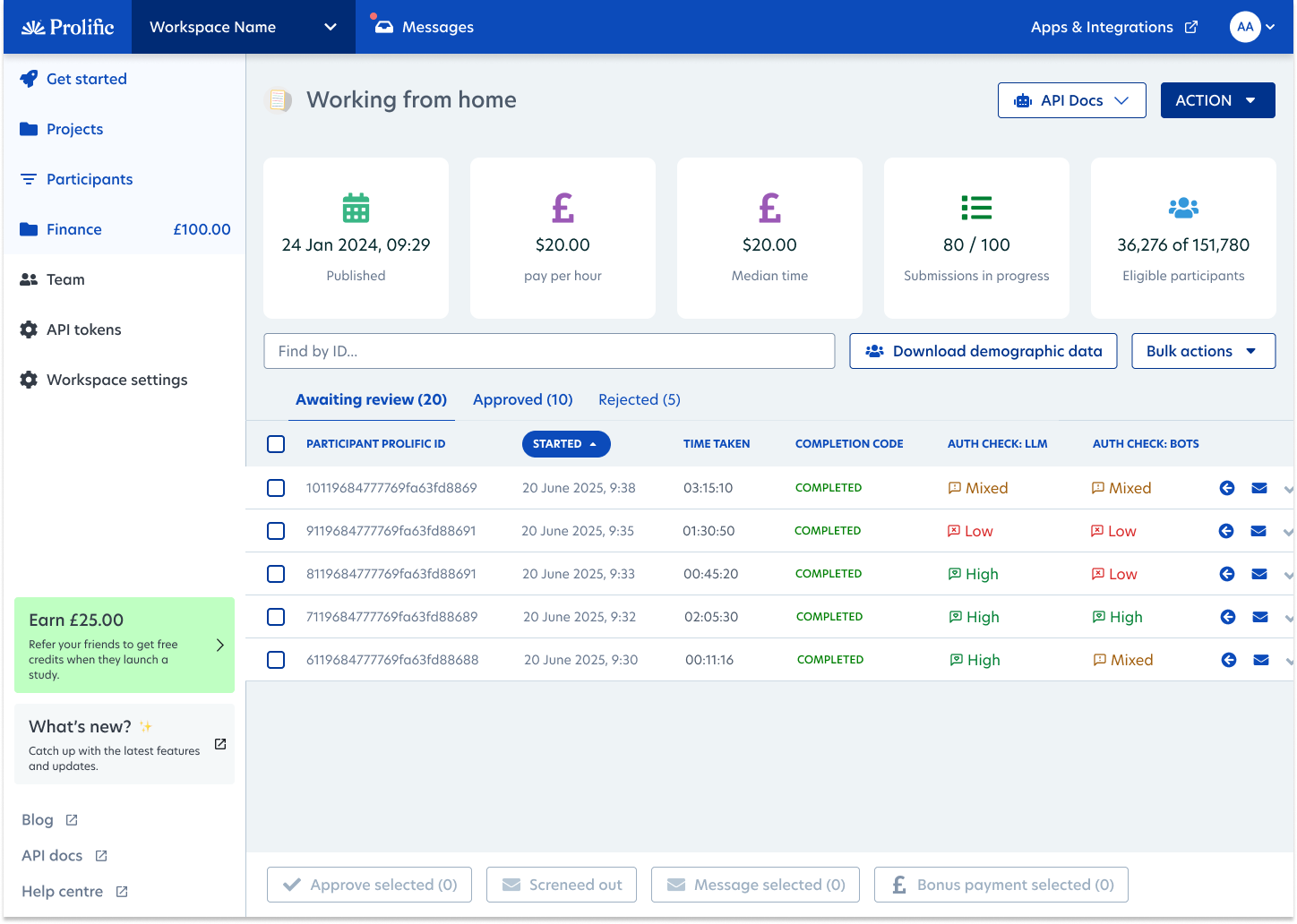This screenshot has width=1297, height=924.
Task: Switch to the Approved (10) tab
Action: (x=522, y=399)
